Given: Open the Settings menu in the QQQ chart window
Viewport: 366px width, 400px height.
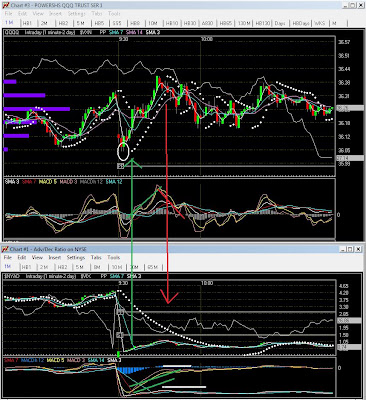Looking at the screenshot, I should (77, 14).
